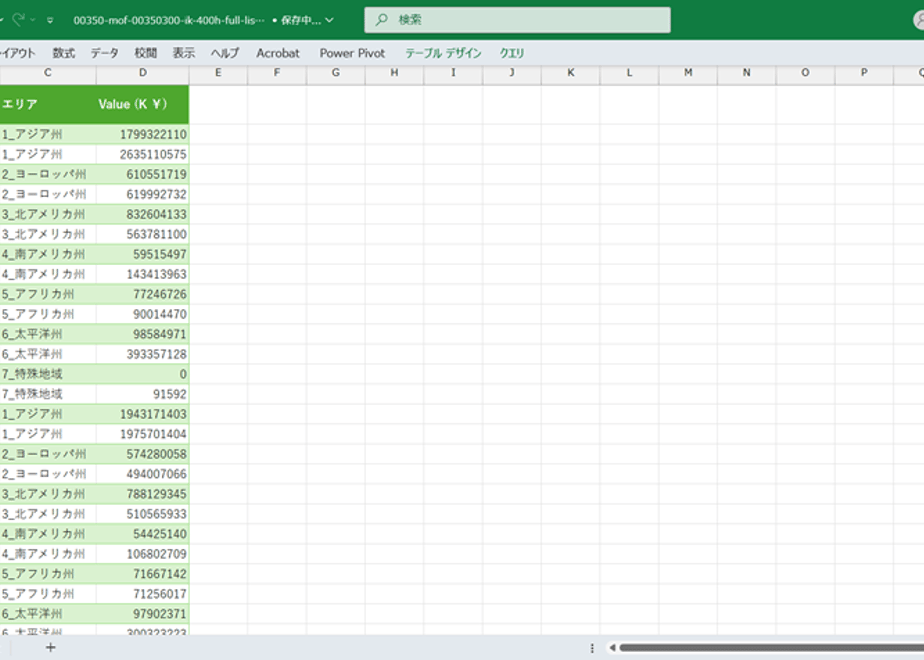Open the データ ribbon tab

click(104, 53)
